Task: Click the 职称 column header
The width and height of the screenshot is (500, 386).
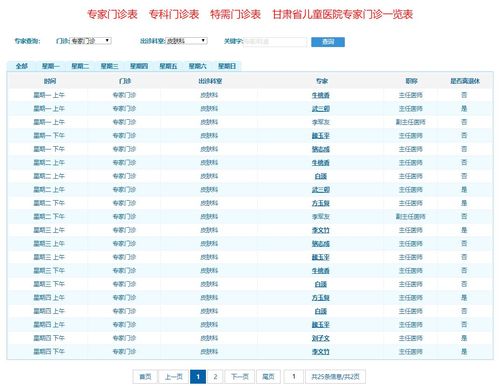Action: (x=411, y=81)
